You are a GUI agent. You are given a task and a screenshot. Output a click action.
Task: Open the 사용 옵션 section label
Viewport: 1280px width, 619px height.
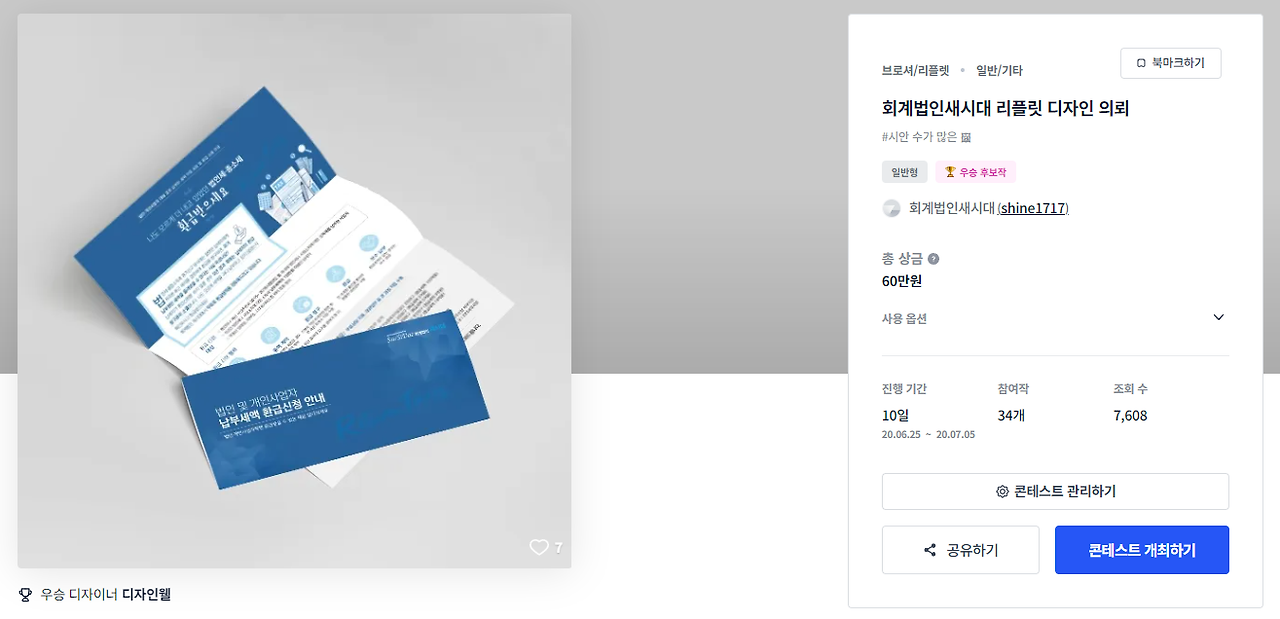[x=904, y=319]
